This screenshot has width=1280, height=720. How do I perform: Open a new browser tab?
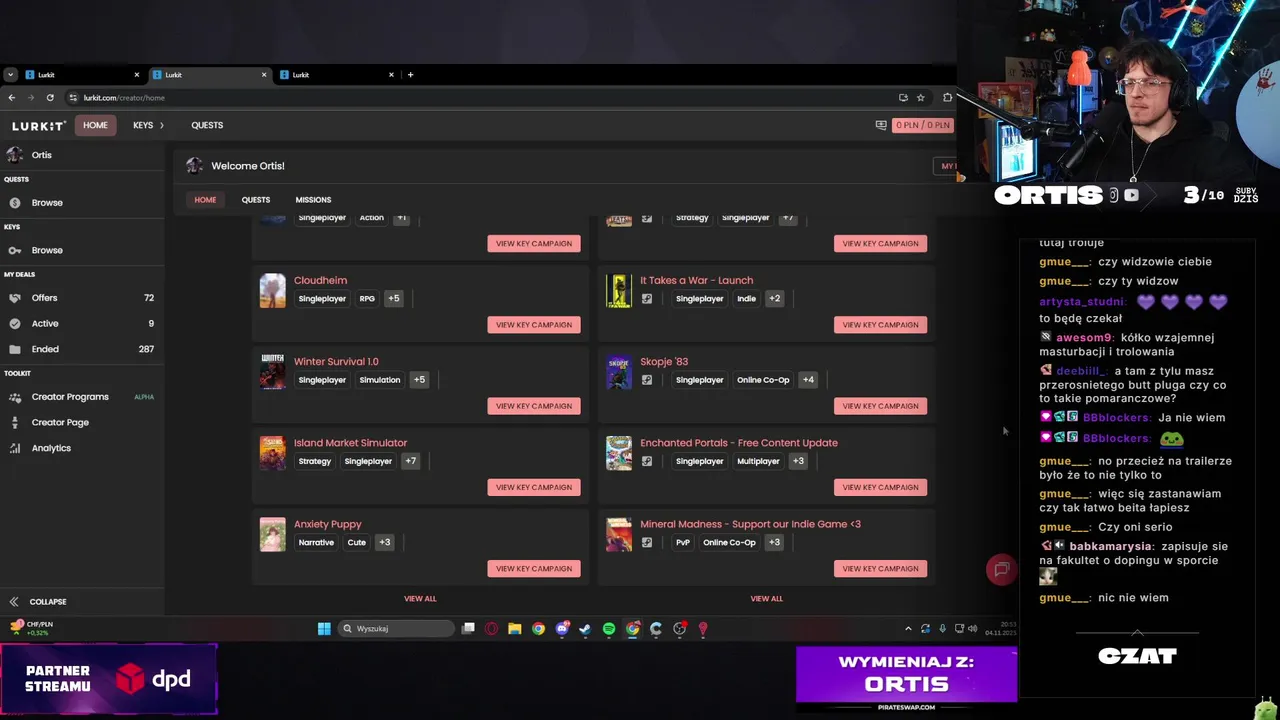410,75
